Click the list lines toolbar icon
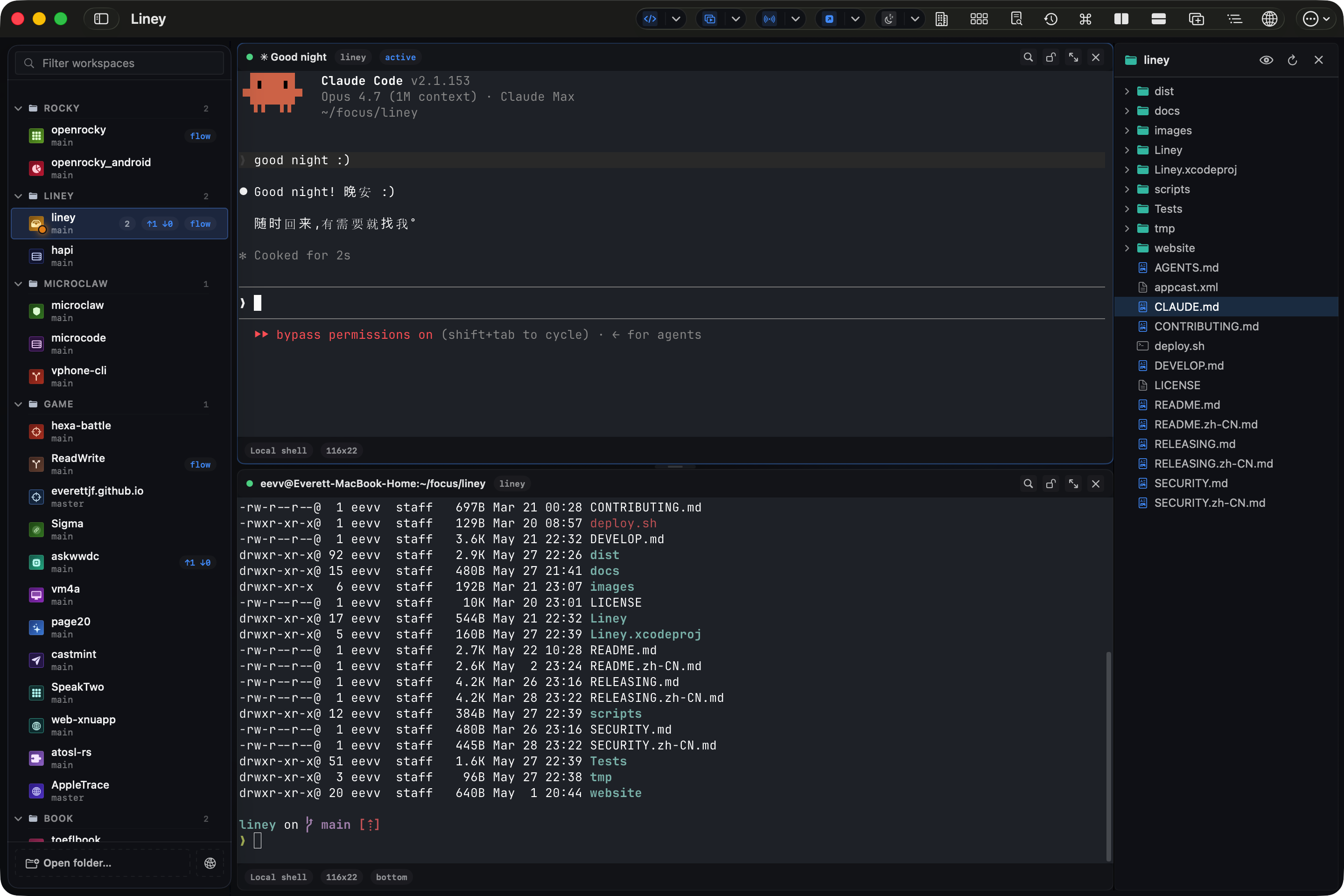 click(x=1234, y=19)
